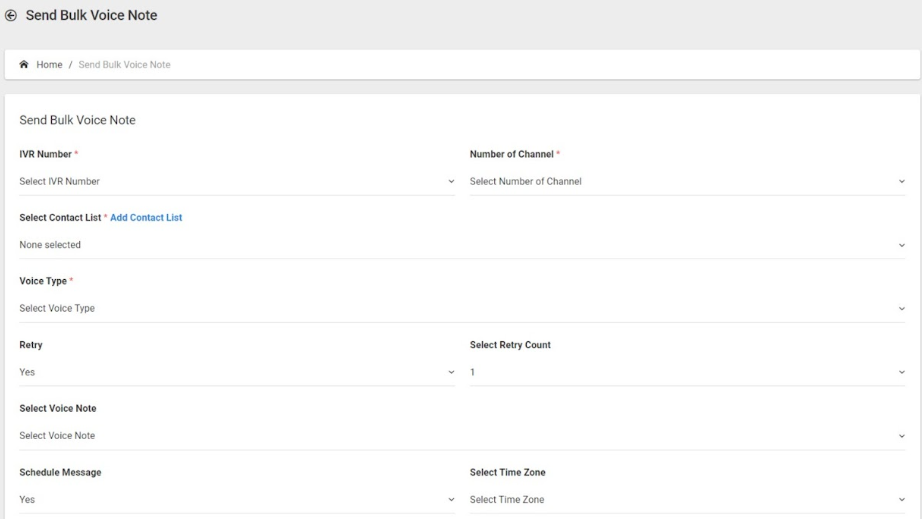Open the Select Time Zone dropdown field
Viewport: 922px width, 519px height.
pyautogui.click(x=687, y=500)
